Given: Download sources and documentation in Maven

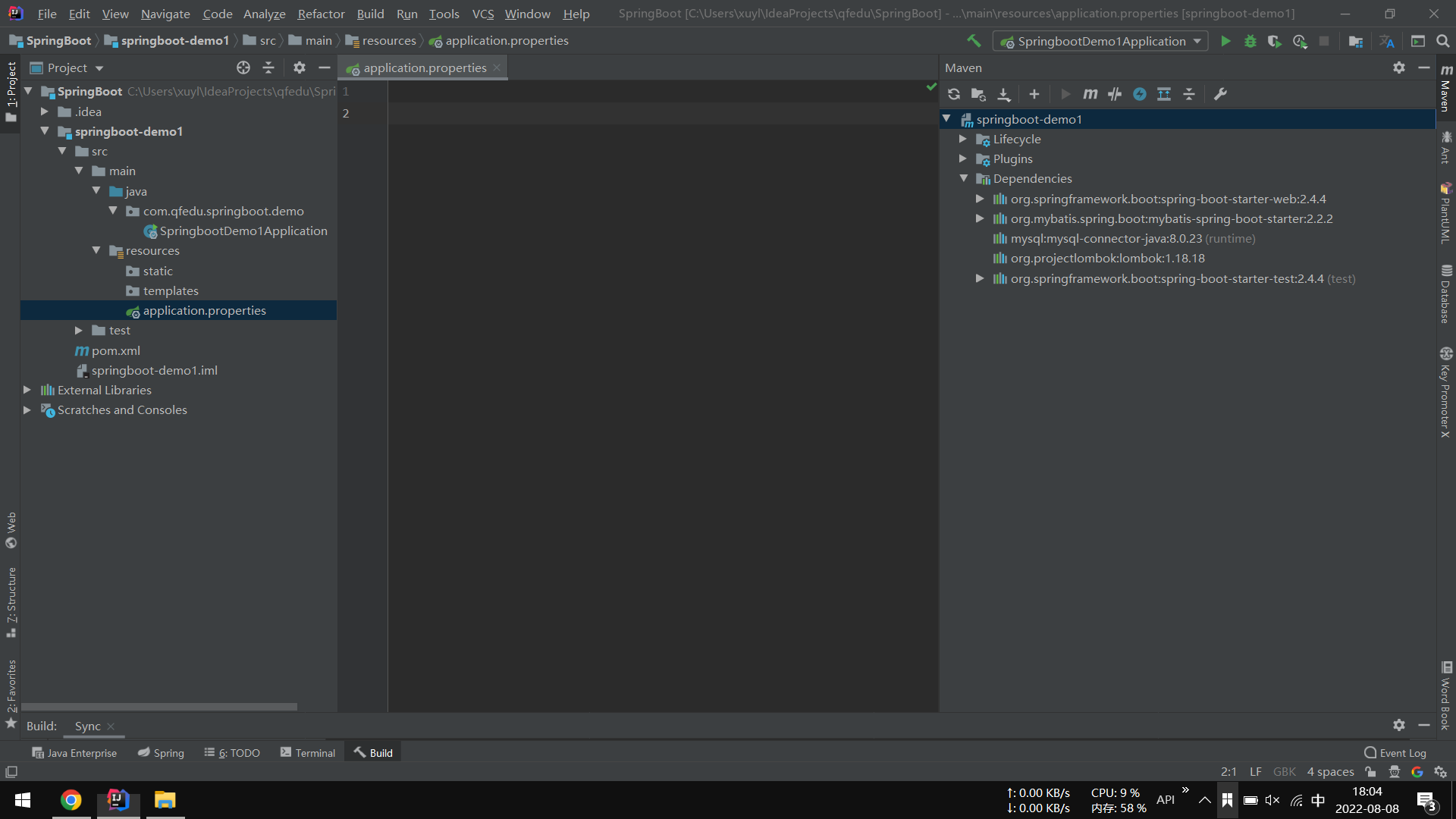Looking at the screenshot, I should (x=1004, y=94).
